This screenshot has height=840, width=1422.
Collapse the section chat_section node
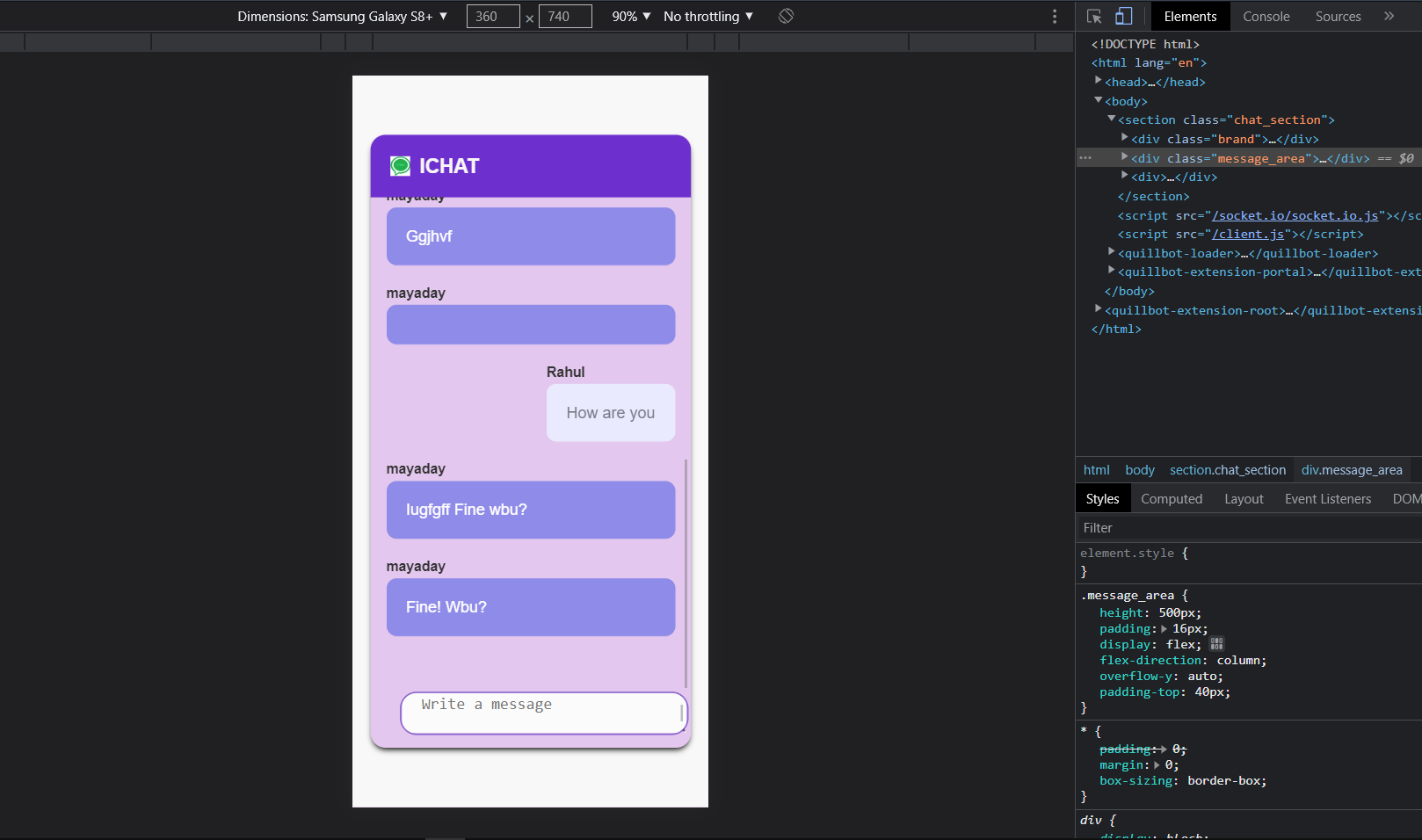tap(1111, 119)
